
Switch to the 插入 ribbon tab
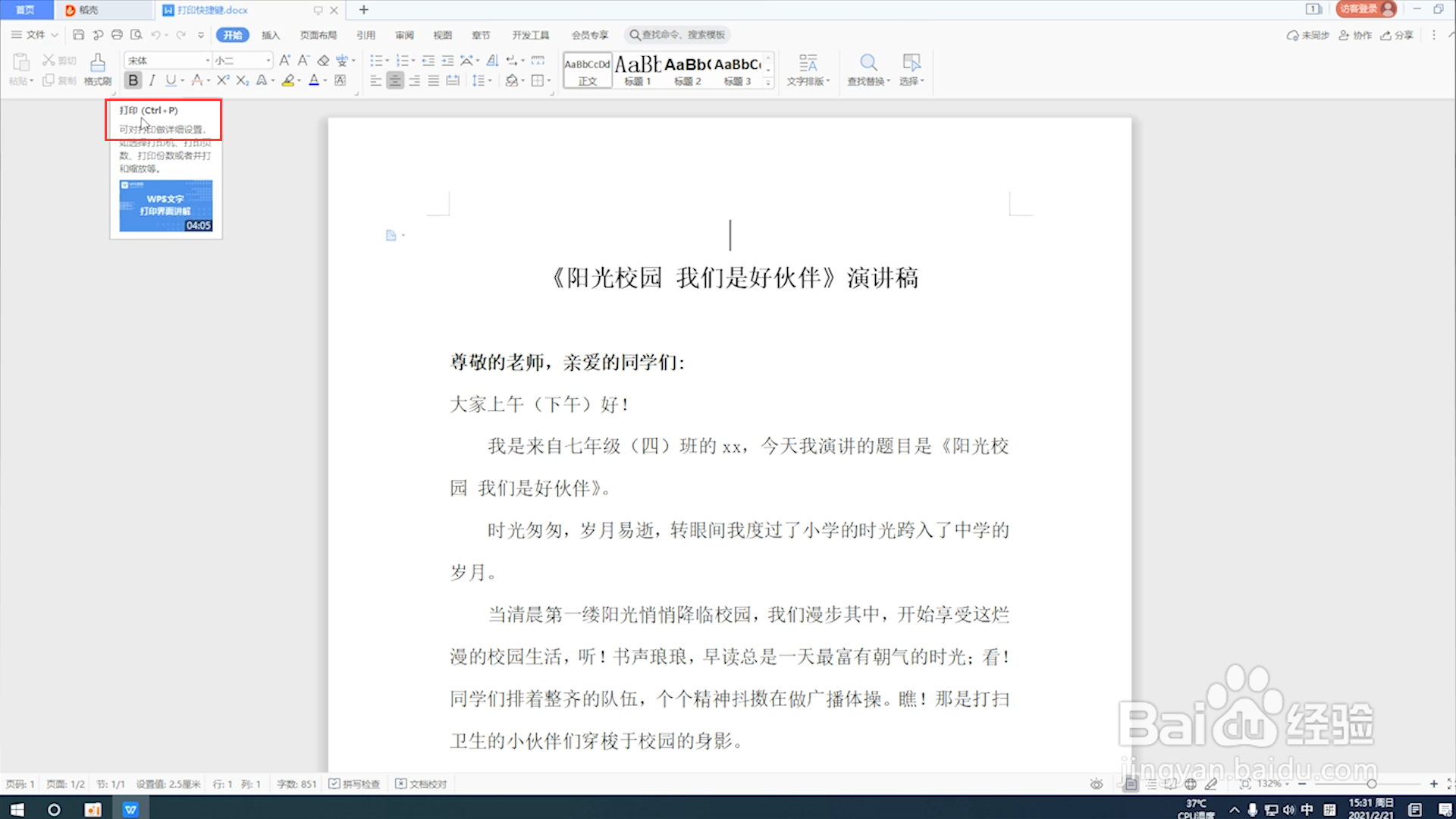271,35
